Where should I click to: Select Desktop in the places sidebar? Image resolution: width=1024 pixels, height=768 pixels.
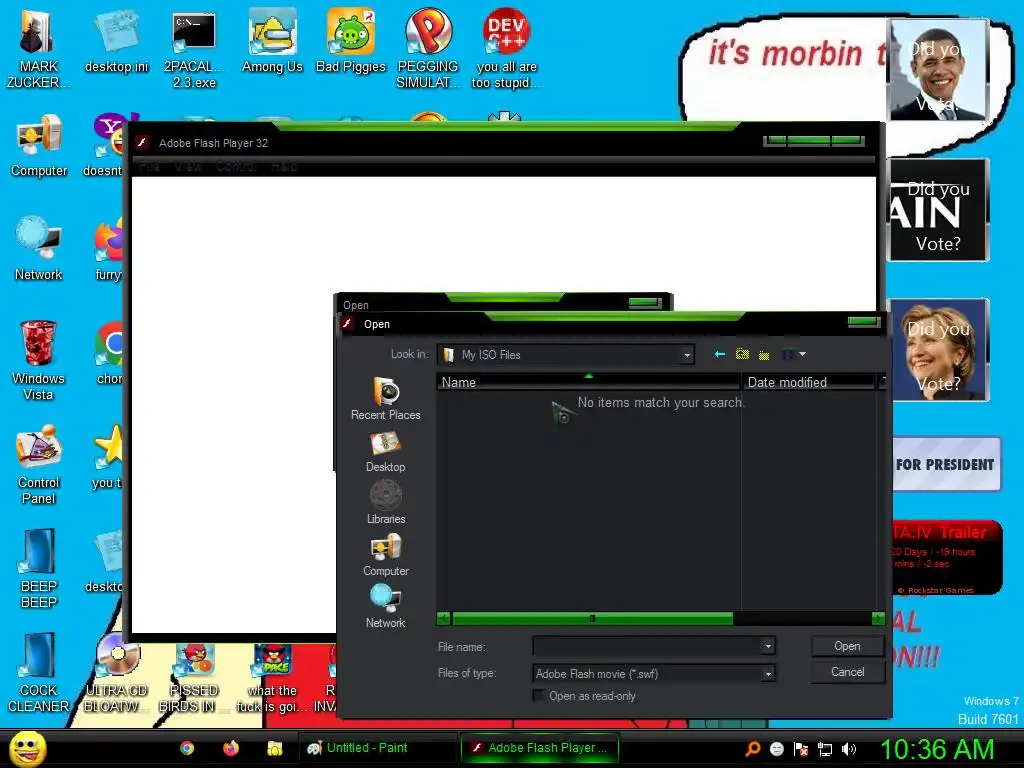click(385, 451)
